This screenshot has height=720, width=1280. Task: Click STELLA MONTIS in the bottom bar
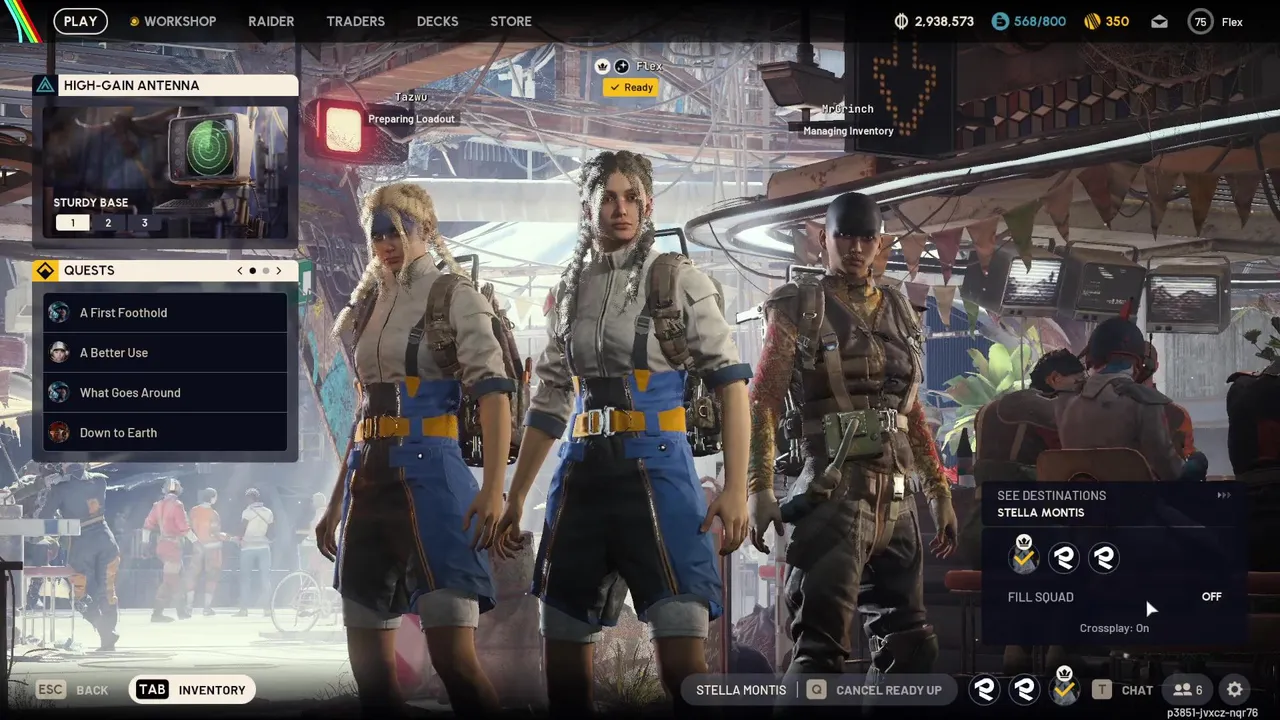point(741,690)
